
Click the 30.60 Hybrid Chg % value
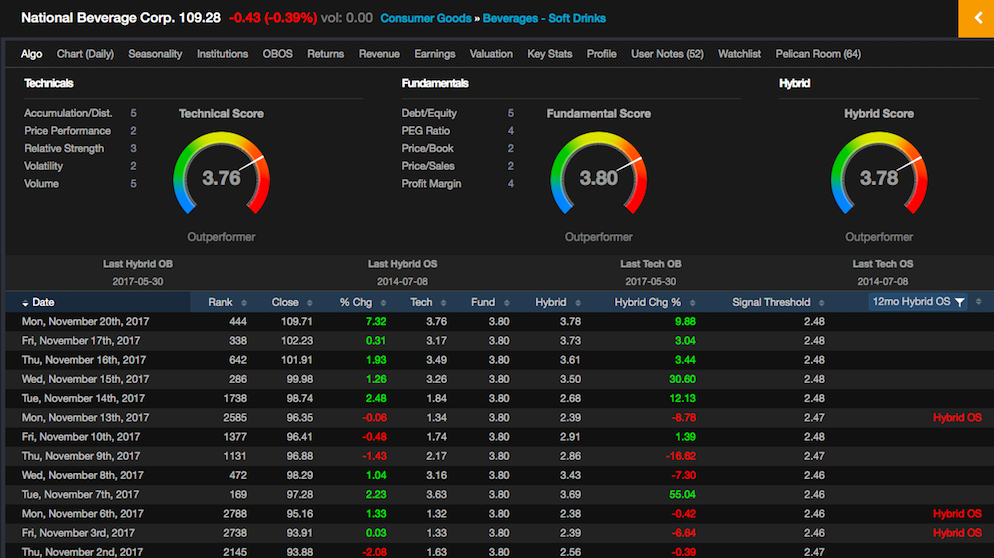click(x=682, y=379)
